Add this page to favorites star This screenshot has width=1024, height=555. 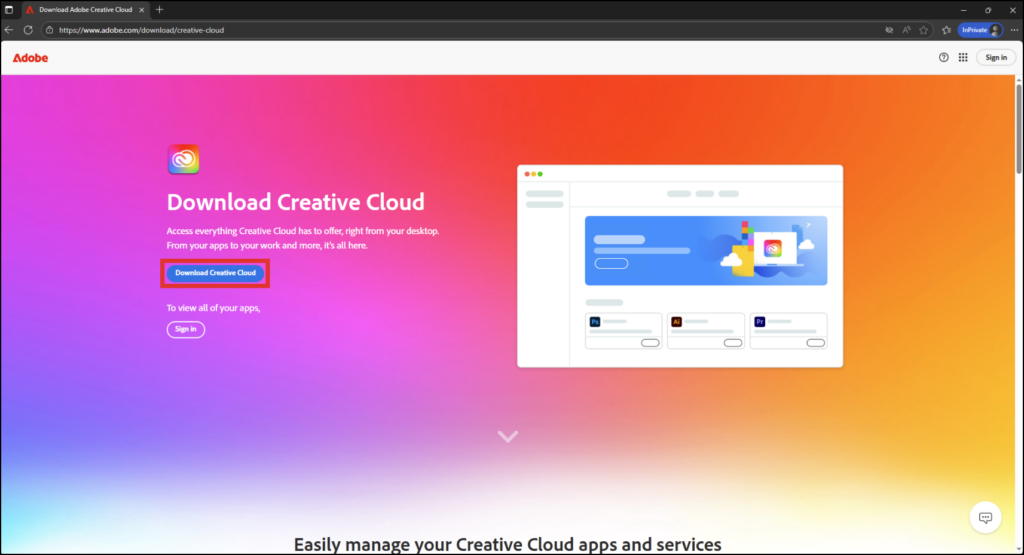pyautogui.click(x=924, y=30)
